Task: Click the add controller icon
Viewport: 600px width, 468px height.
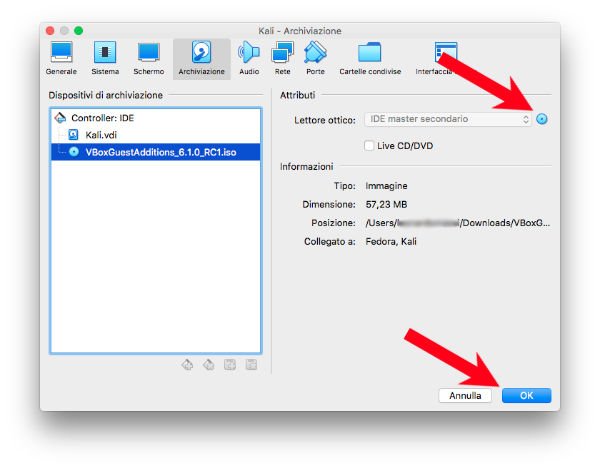Action: (x=187, y=365)
